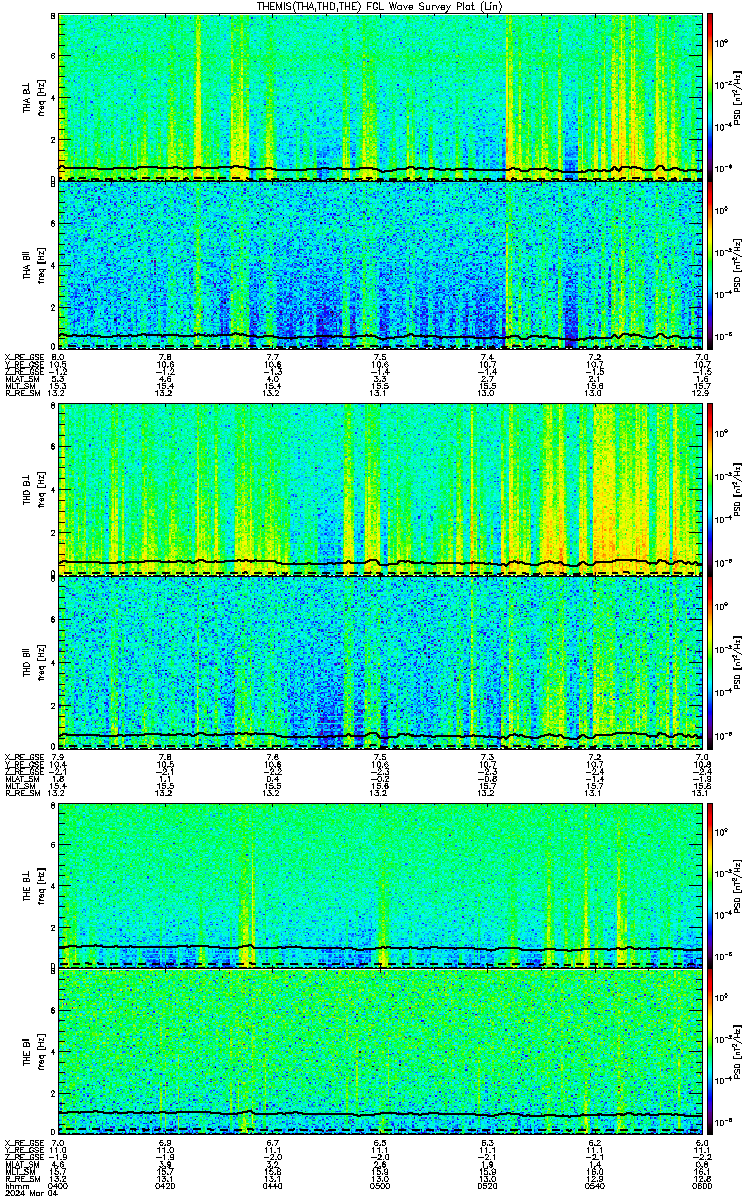The image size is (750, 1200).
Task: Click the THD B∥ spectrogram panel
Action: tap(380, 664)
